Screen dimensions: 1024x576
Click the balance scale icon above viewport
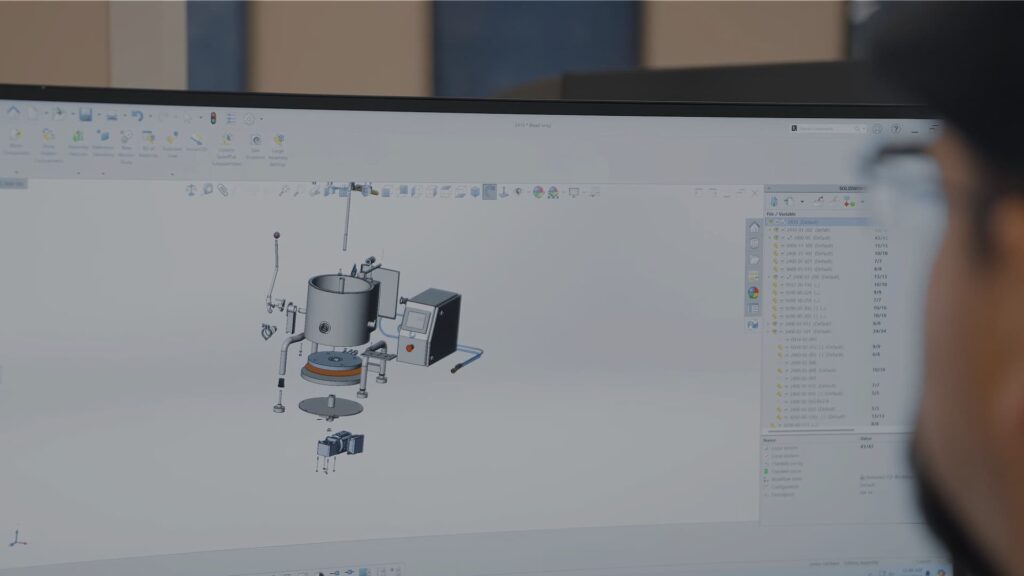[x=191, y=188]
